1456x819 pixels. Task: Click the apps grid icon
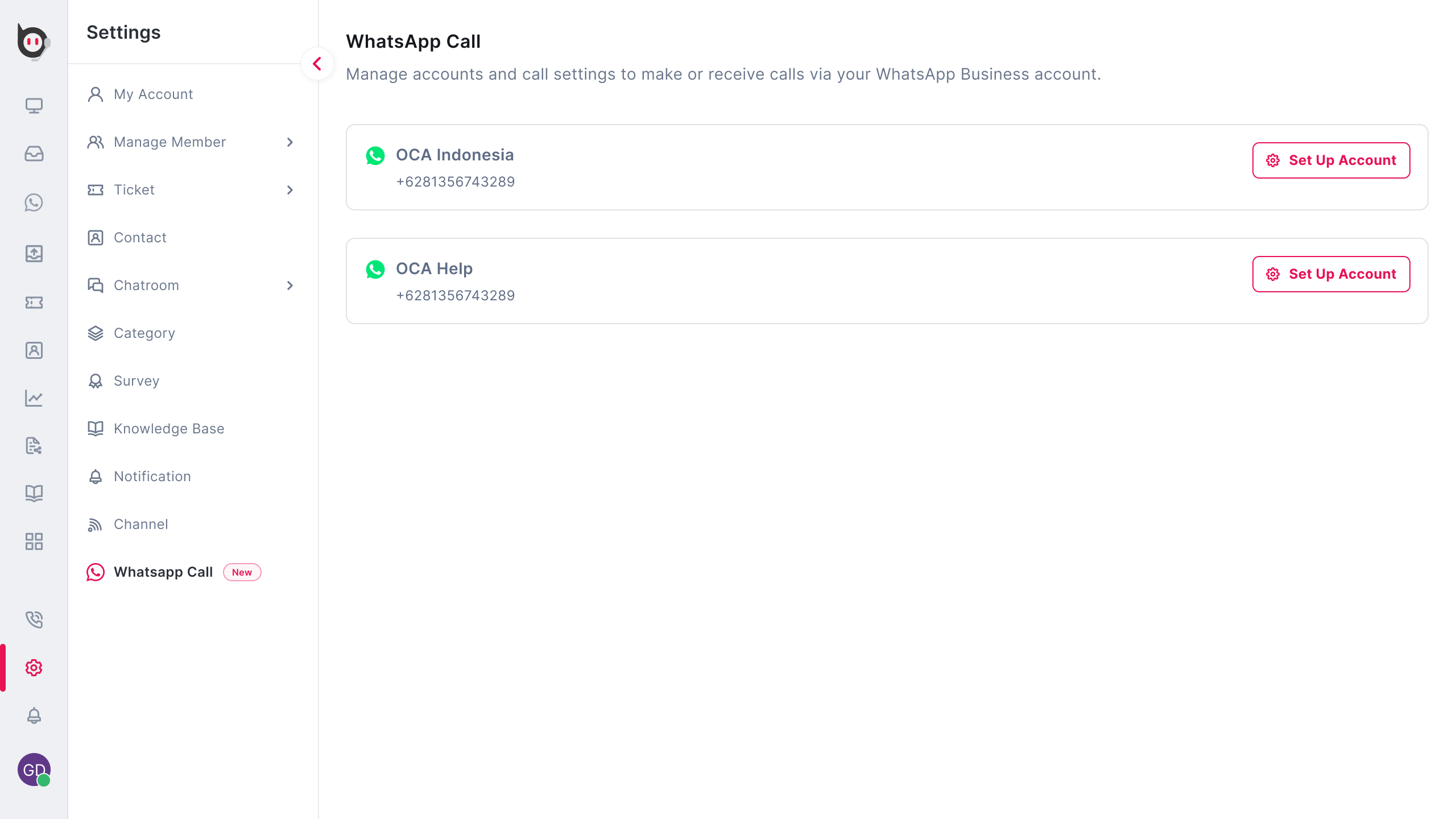point(34,541)
